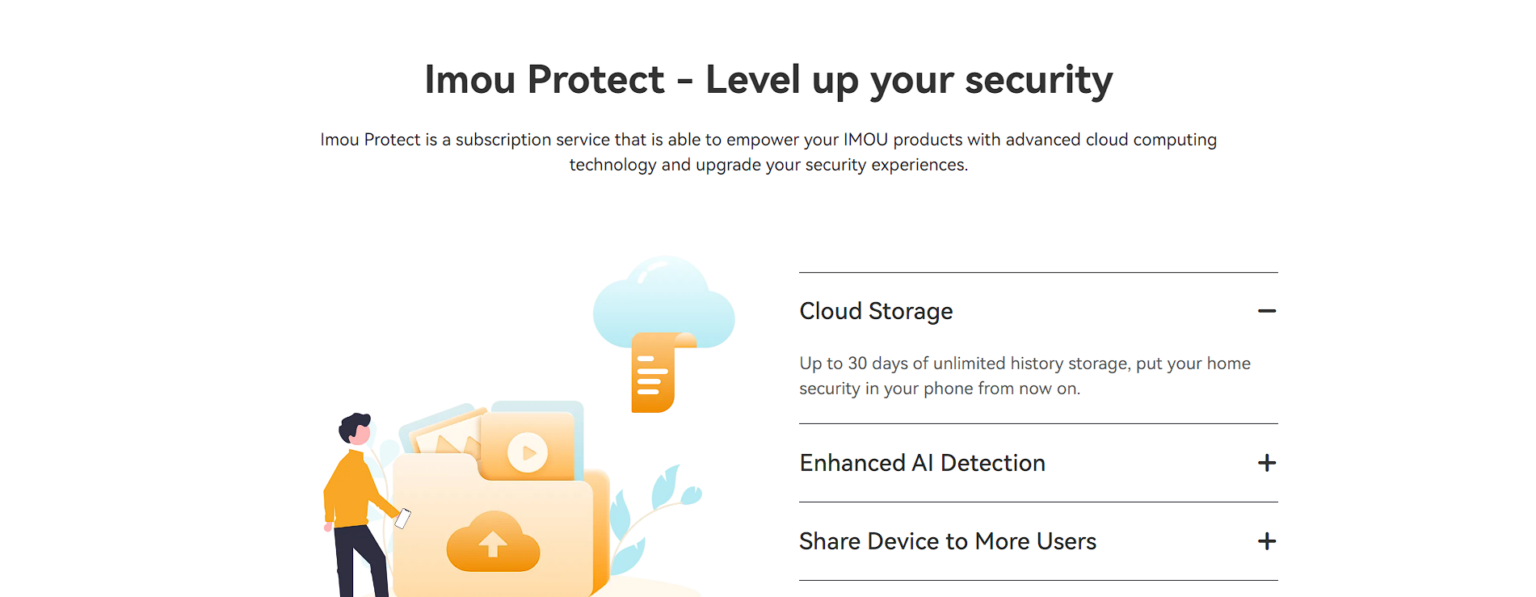Click the Cloud Storage section title
Viewport: 1536px width, 597px height.
coord(875,311)
